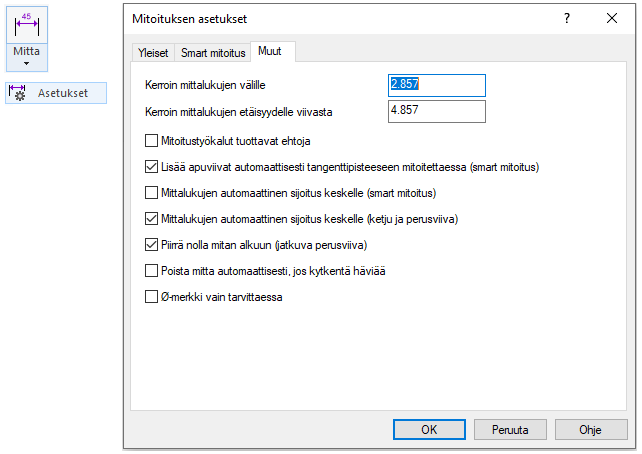Toggle ketju ja perusviiva keskelle checkbox

(x=152, y=219)
